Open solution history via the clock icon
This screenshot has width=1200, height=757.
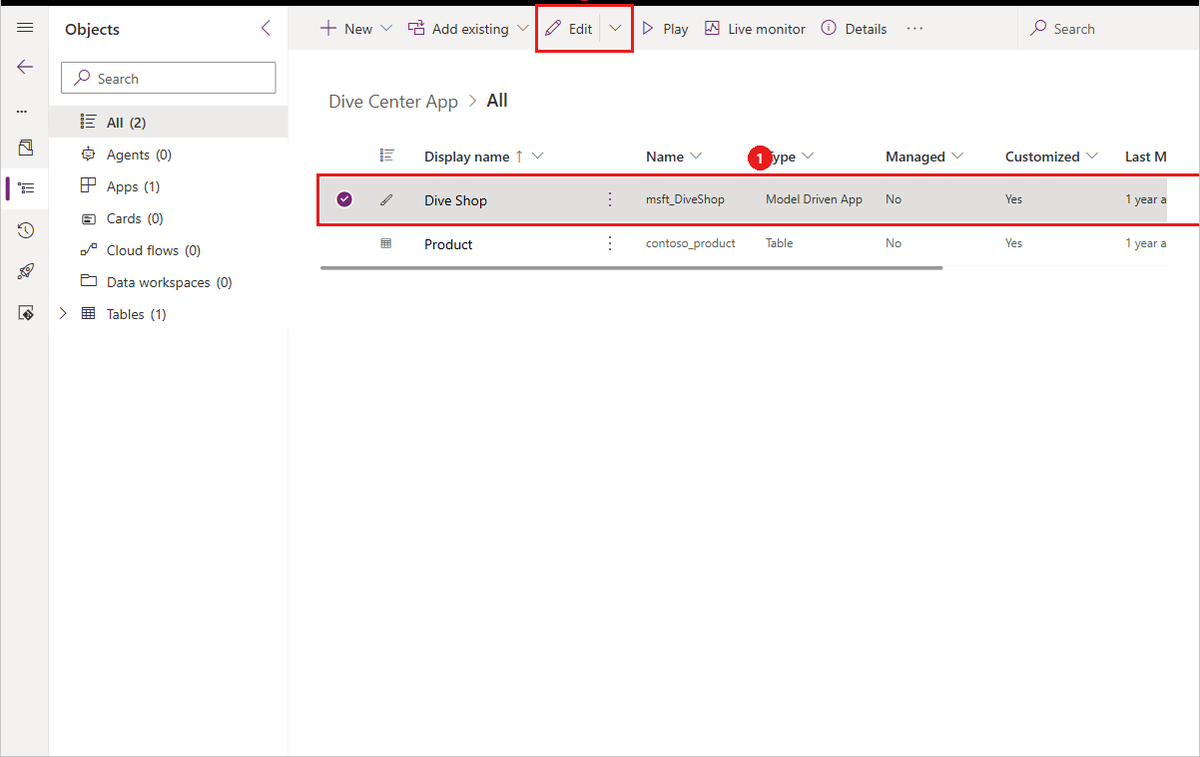25,230
